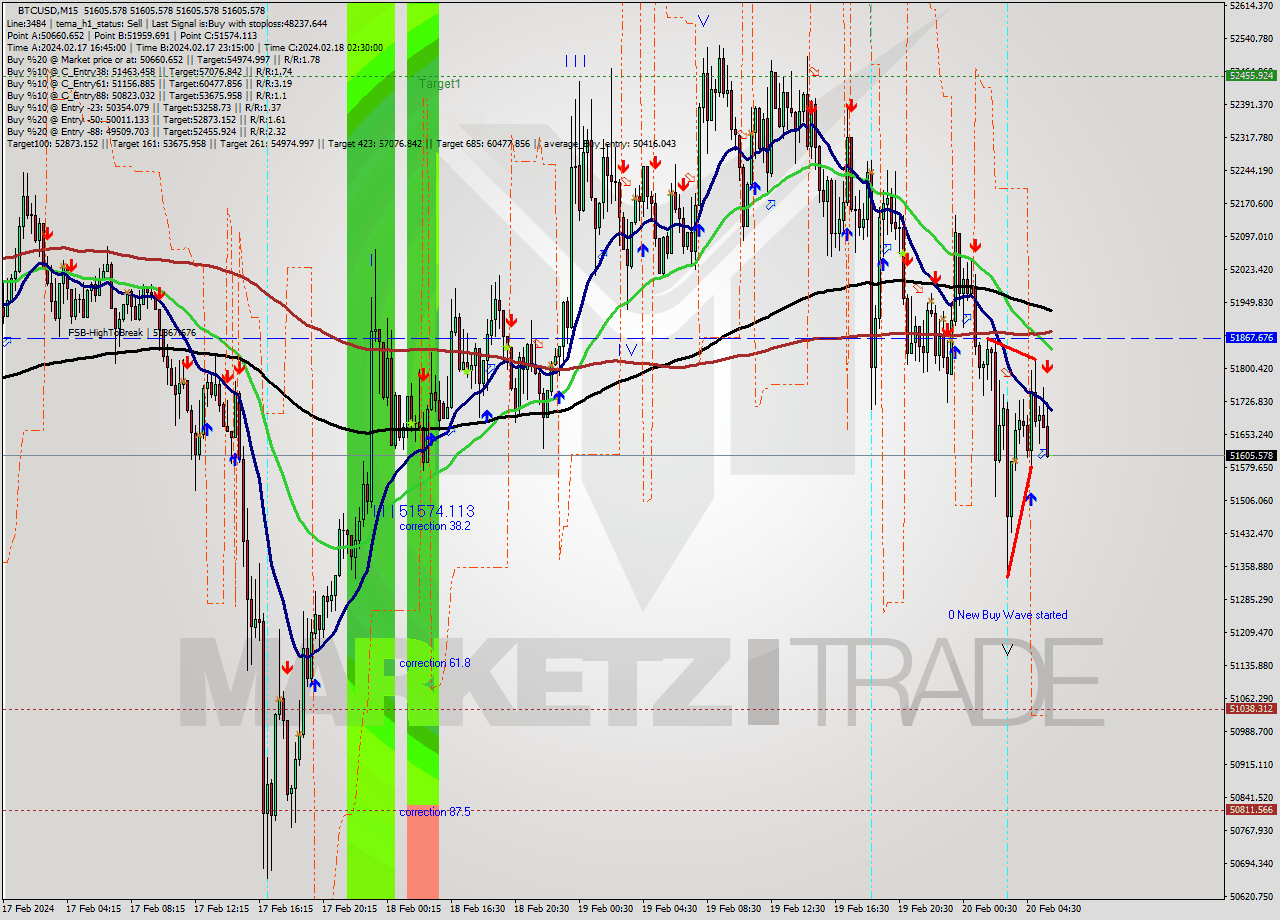1280x920 pixels.
Task: Click the 'Target1' chart label
Action: click(440, 84)
